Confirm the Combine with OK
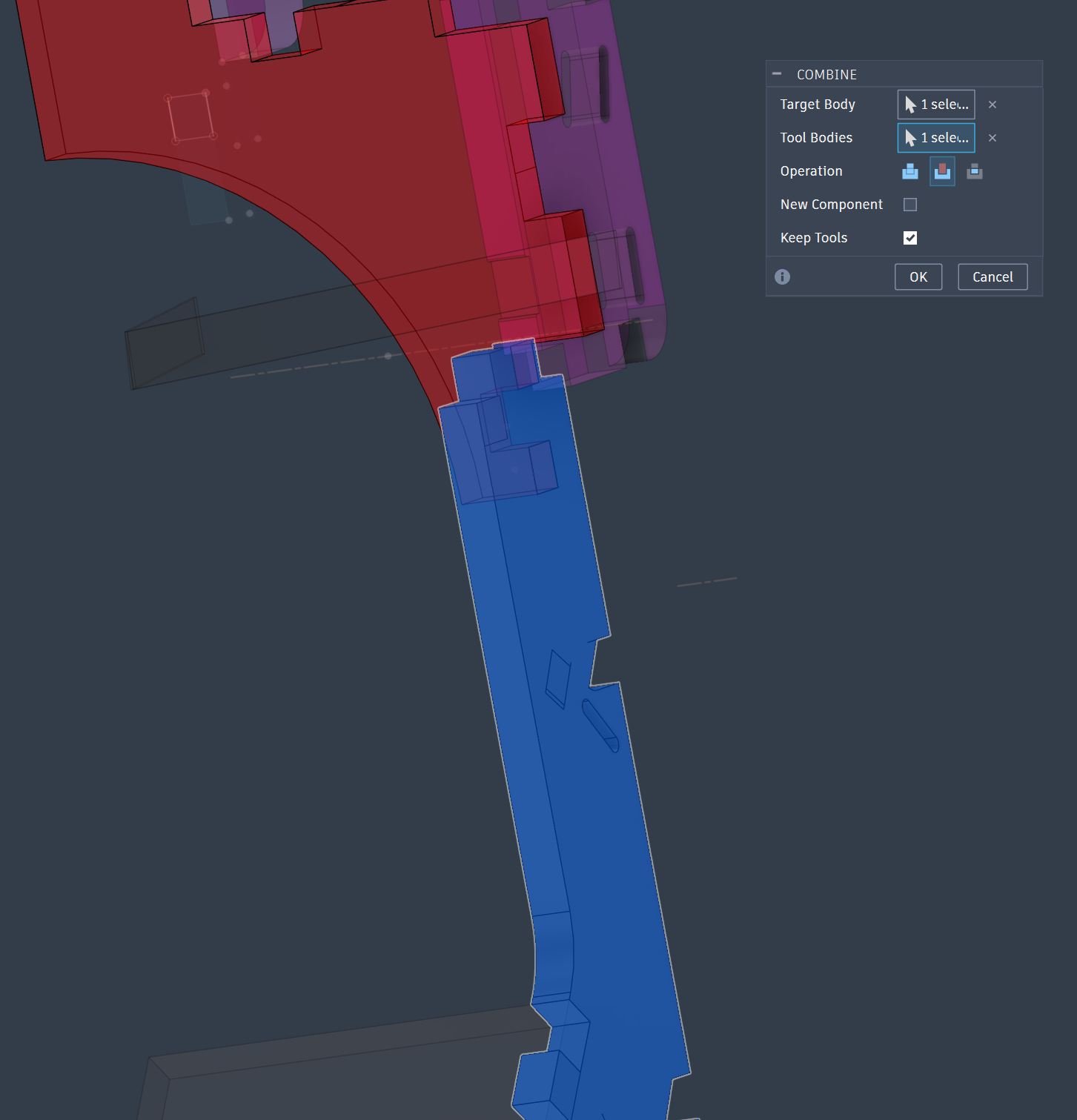Viewport: 1077px width, 1120px height. coord(918,276)
